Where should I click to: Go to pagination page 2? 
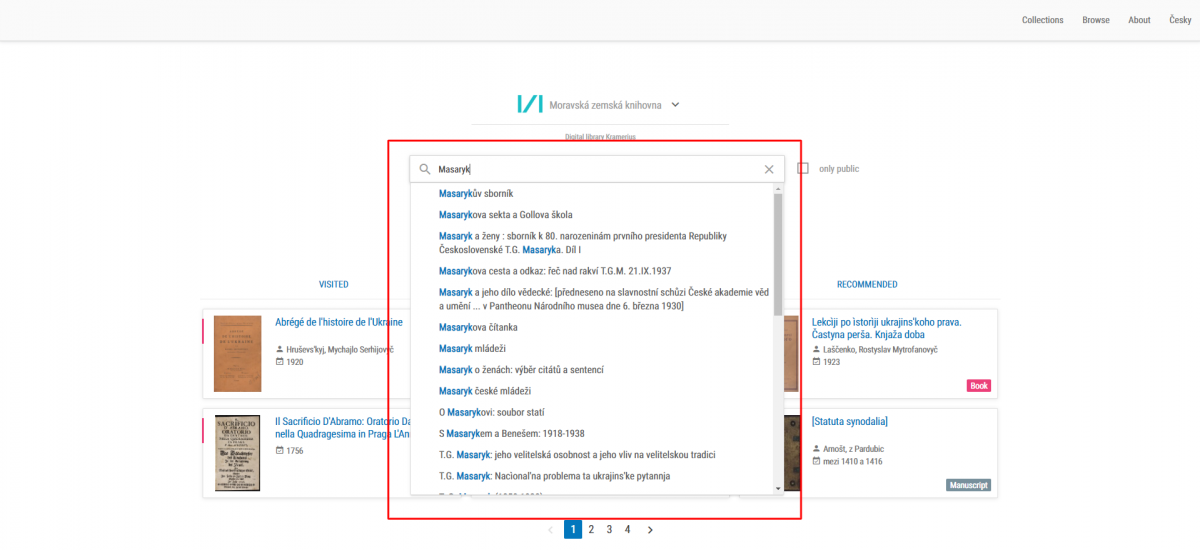591,530
